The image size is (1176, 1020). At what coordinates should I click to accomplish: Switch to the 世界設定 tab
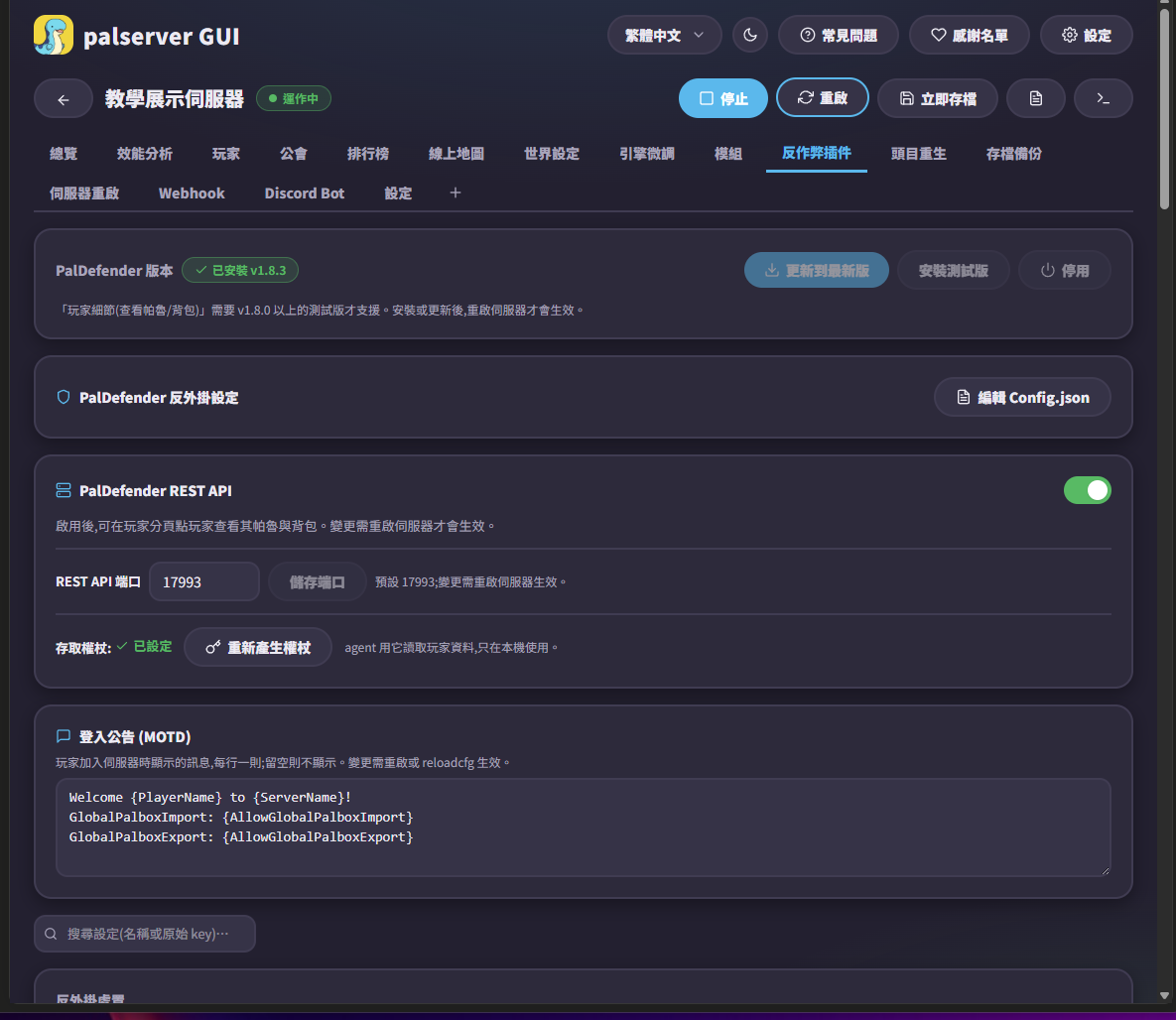tap(551, 154)
